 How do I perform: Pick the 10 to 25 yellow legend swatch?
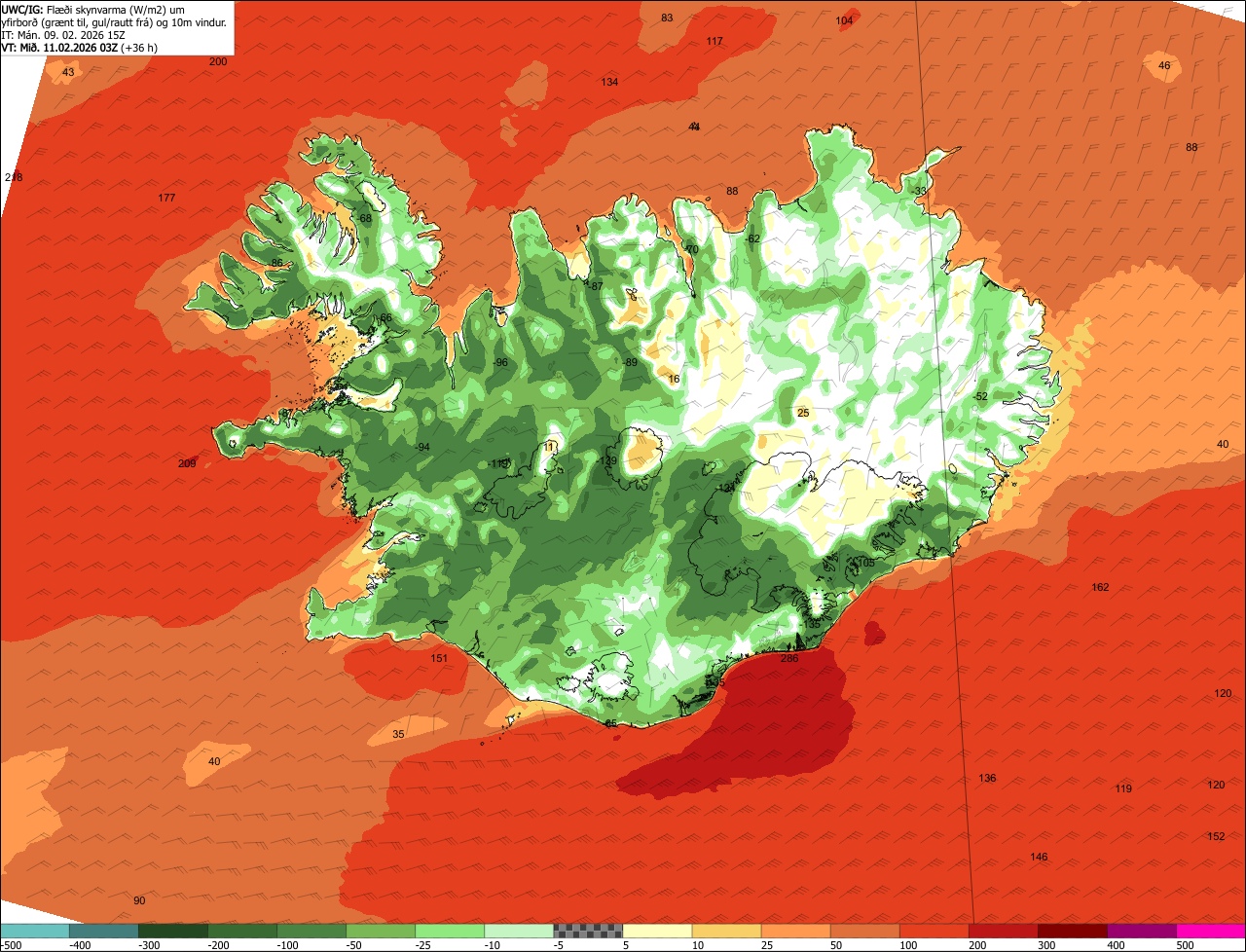726,931
